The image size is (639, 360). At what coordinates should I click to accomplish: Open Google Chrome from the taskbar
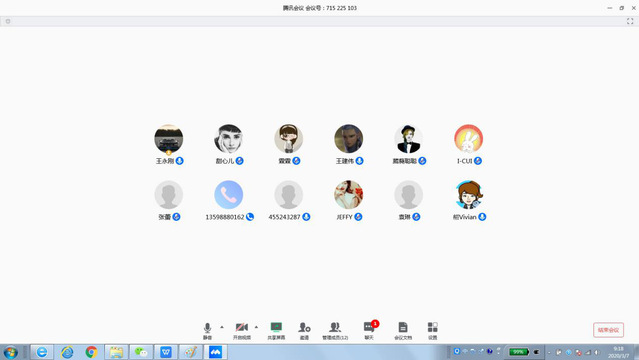click(x=91, y=352)
